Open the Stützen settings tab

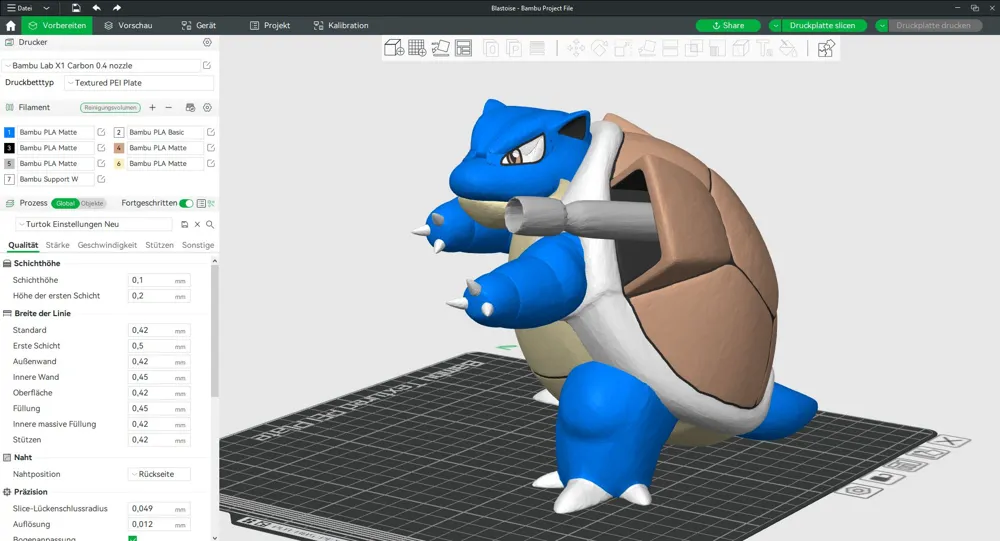[159, 245]
